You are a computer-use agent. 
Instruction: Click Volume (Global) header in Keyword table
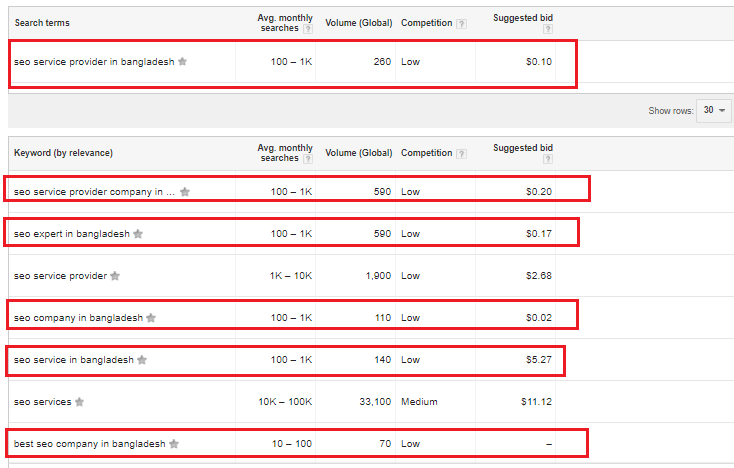(x=360, y=153)
